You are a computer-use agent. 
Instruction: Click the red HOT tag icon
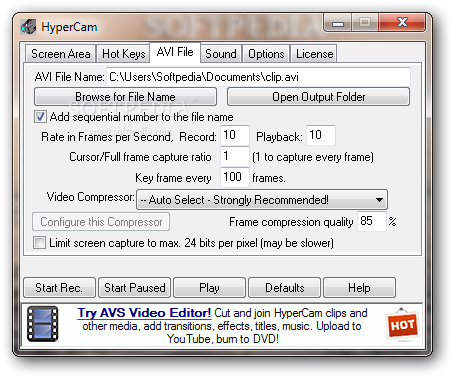402,324
